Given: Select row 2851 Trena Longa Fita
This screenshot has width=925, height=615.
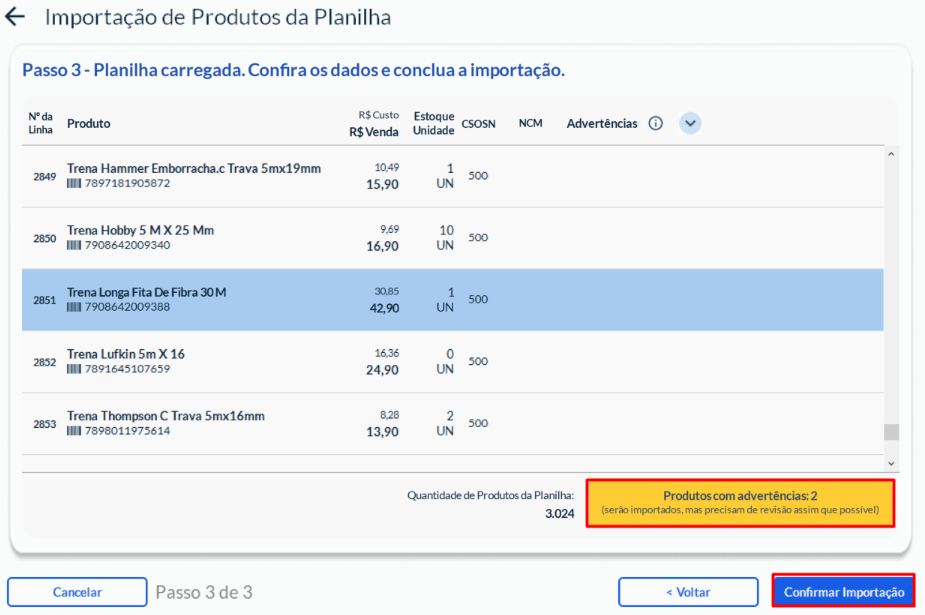Looking at the screenshot, I should [x=452, y=300].
